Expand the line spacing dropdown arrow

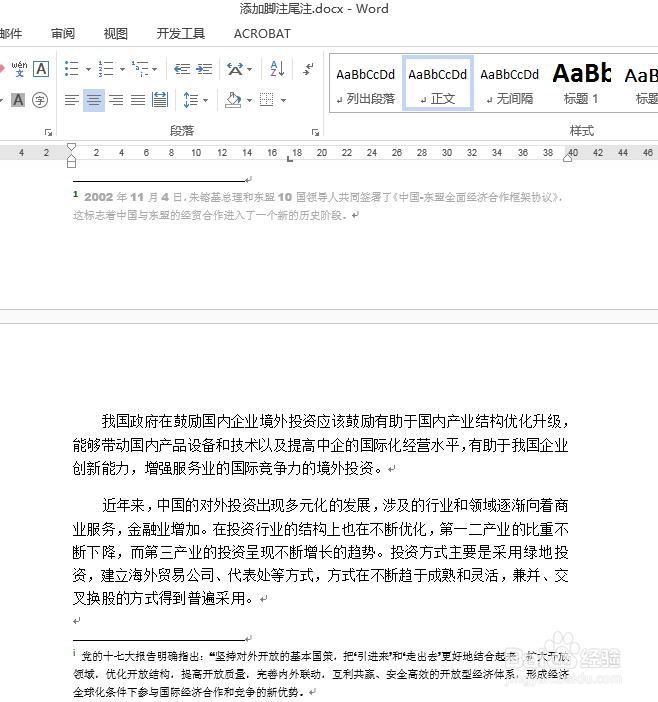(205, 100)
